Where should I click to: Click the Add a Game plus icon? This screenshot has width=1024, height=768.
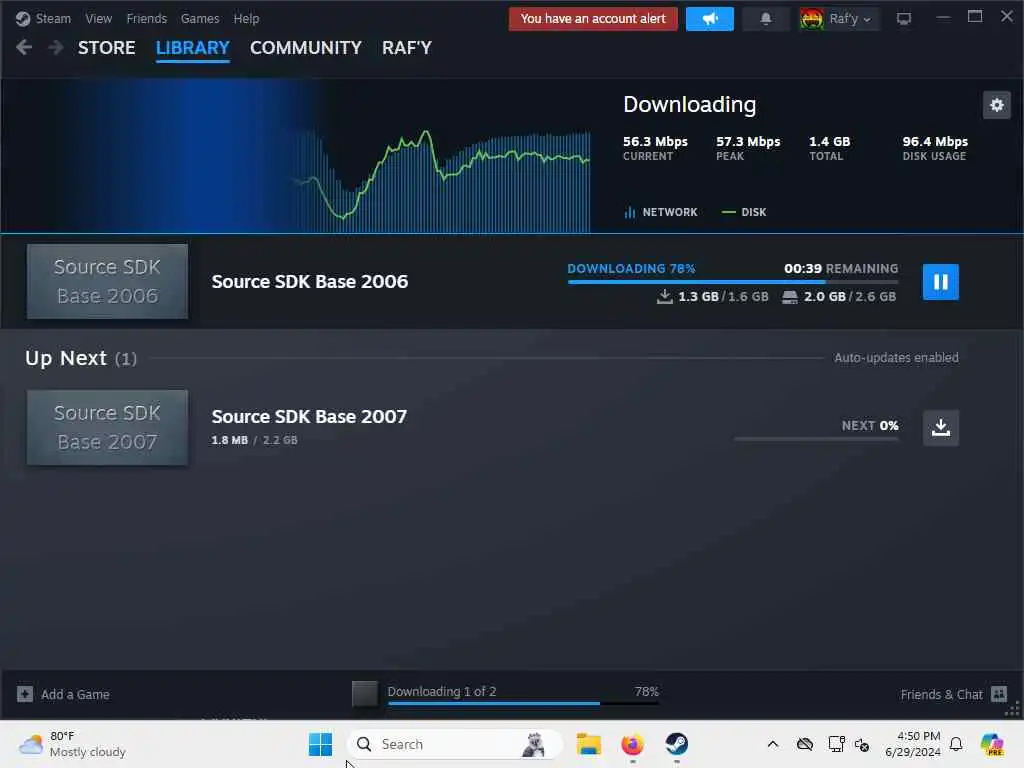[x=25, y=694]
